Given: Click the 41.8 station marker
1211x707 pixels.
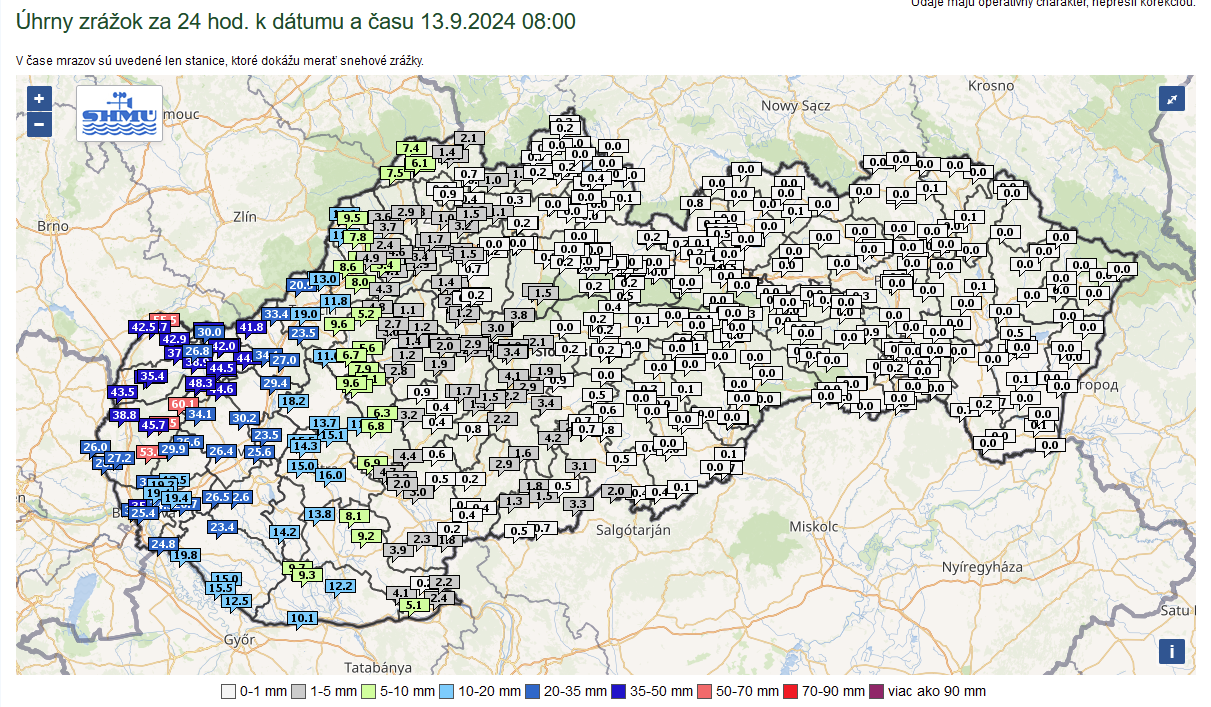Looking at the screenshot, I should 252,327.
